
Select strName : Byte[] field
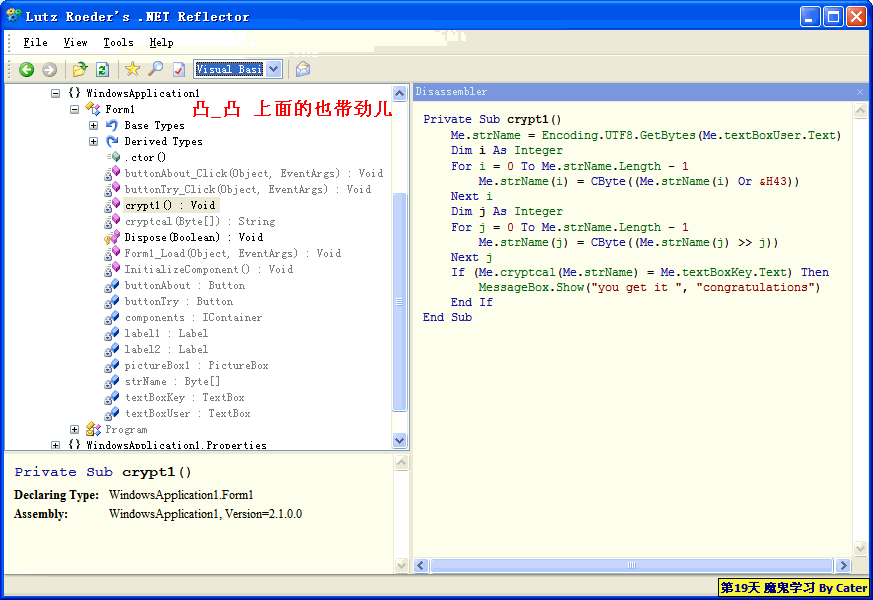(172, 382)
